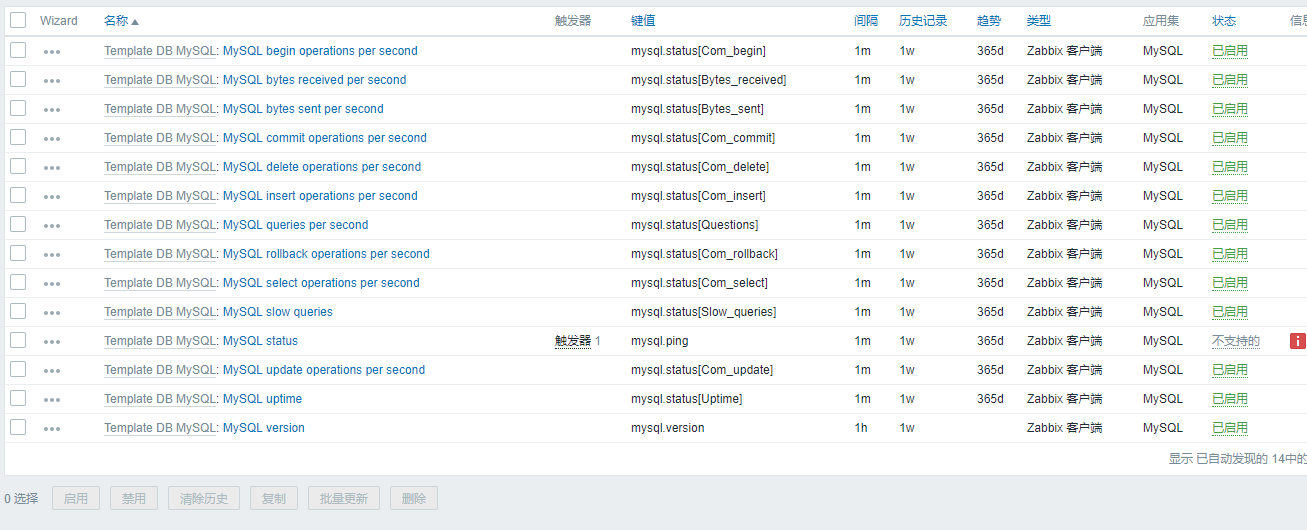Open wizard dots for MySQL bytes received row
The width and height of the screenshot is (1307, 530).
coord(52,80)
